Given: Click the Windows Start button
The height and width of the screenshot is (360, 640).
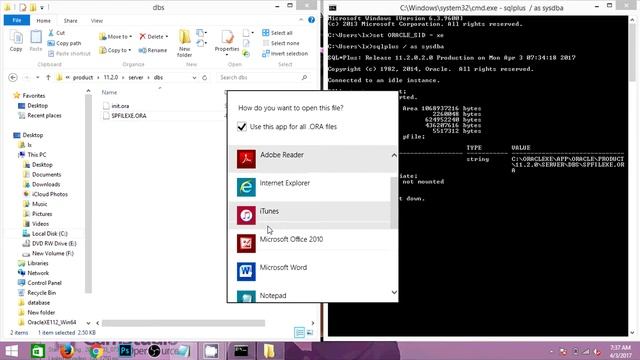Looking at the screenshot, I should pos(11,351).
